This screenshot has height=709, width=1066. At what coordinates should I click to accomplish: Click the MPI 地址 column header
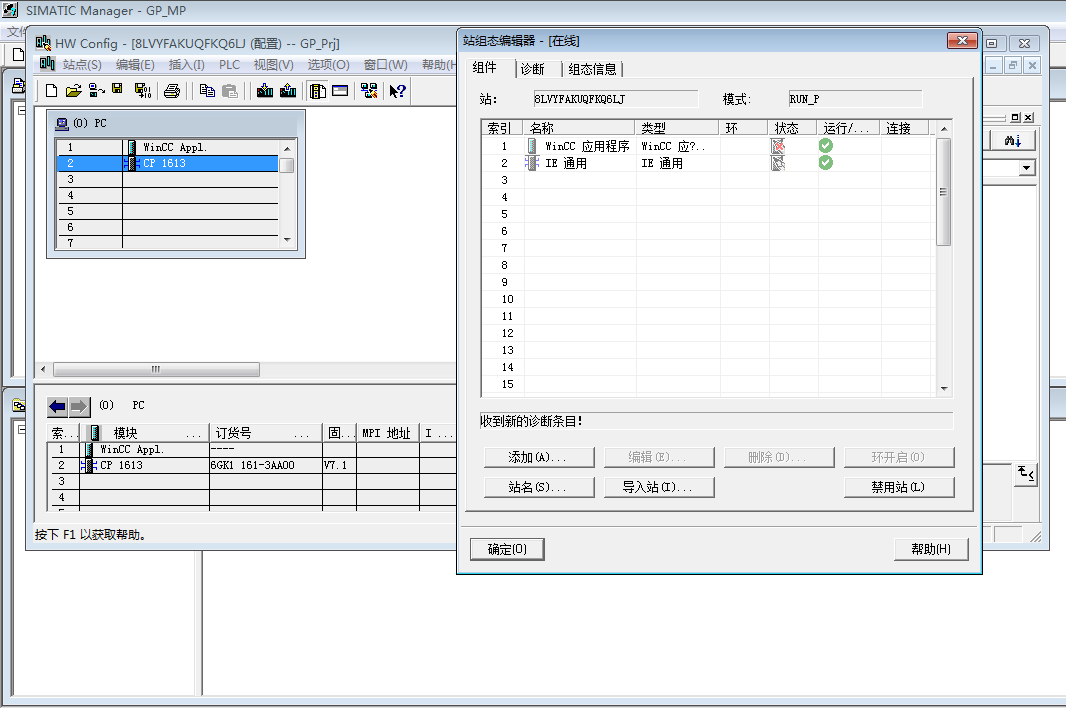pyautogui.click(x=388, y=433)
